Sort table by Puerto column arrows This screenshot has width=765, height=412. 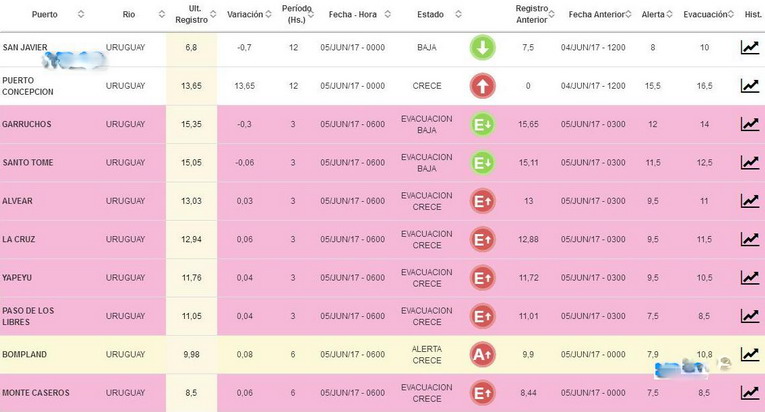click(81, 14)
